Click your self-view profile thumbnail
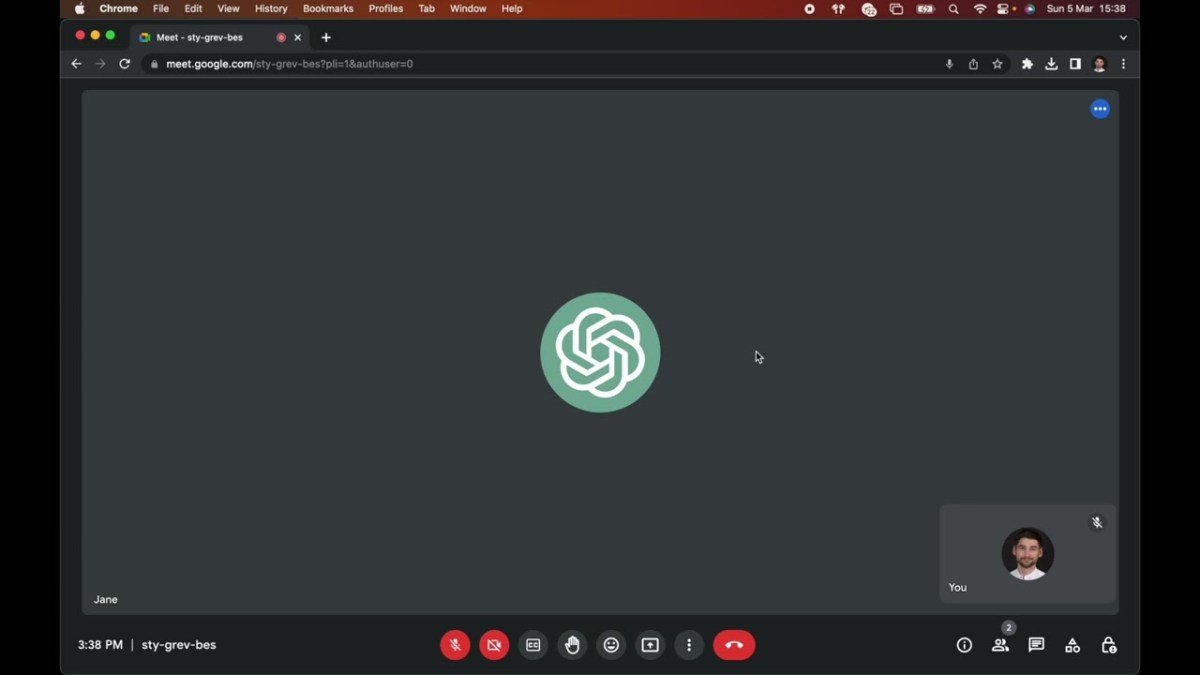 coord(1028,554)
